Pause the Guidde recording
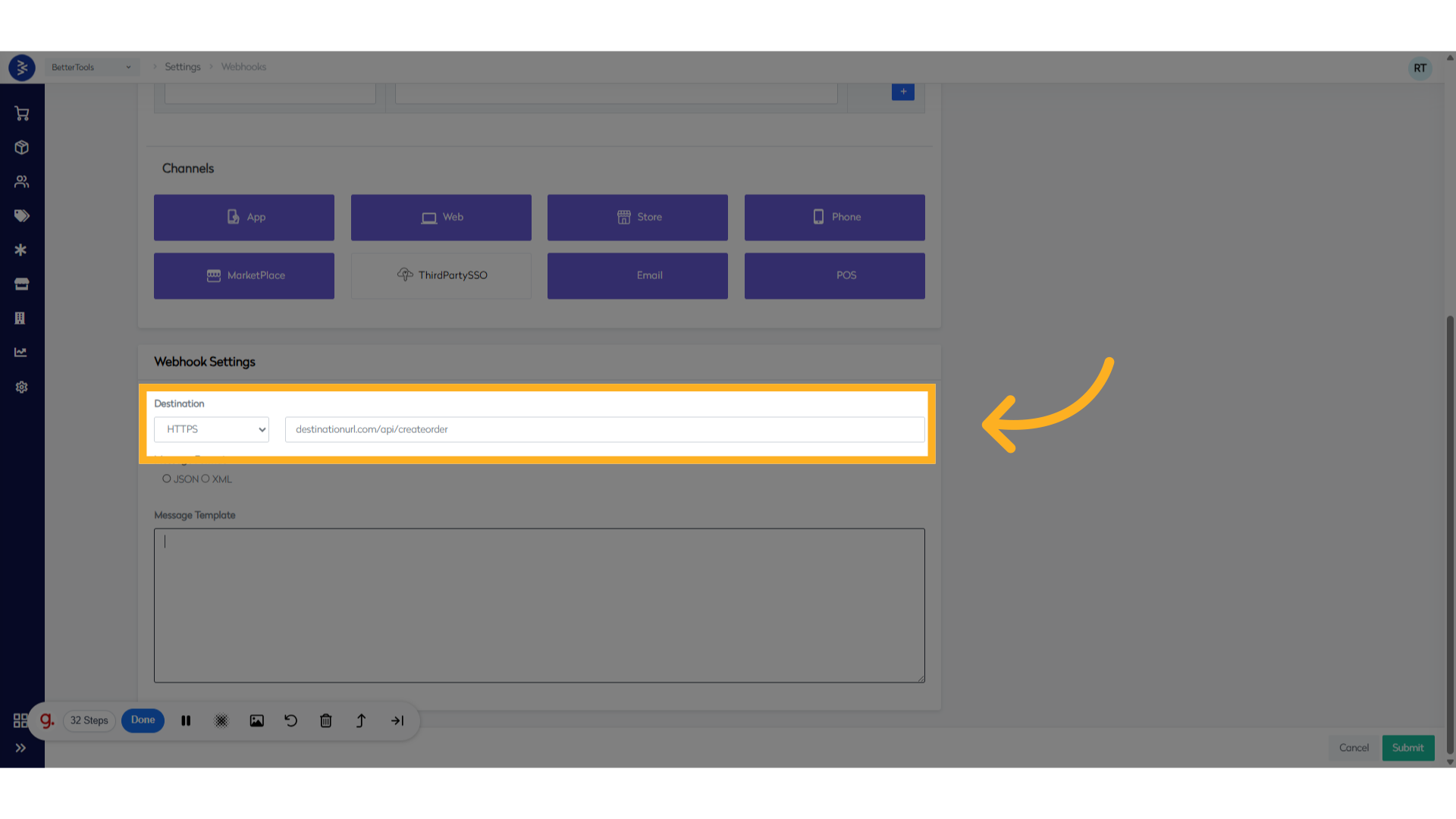Image resolution: width=1456 pixels, height=819 pixels. pyautogui.click(x=186, y=720)
